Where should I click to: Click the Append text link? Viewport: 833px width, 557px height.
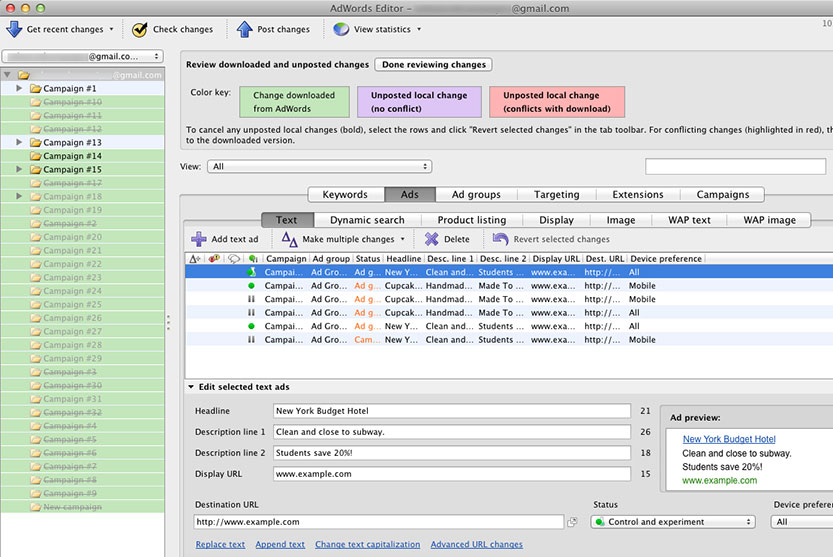pos(280,544)
